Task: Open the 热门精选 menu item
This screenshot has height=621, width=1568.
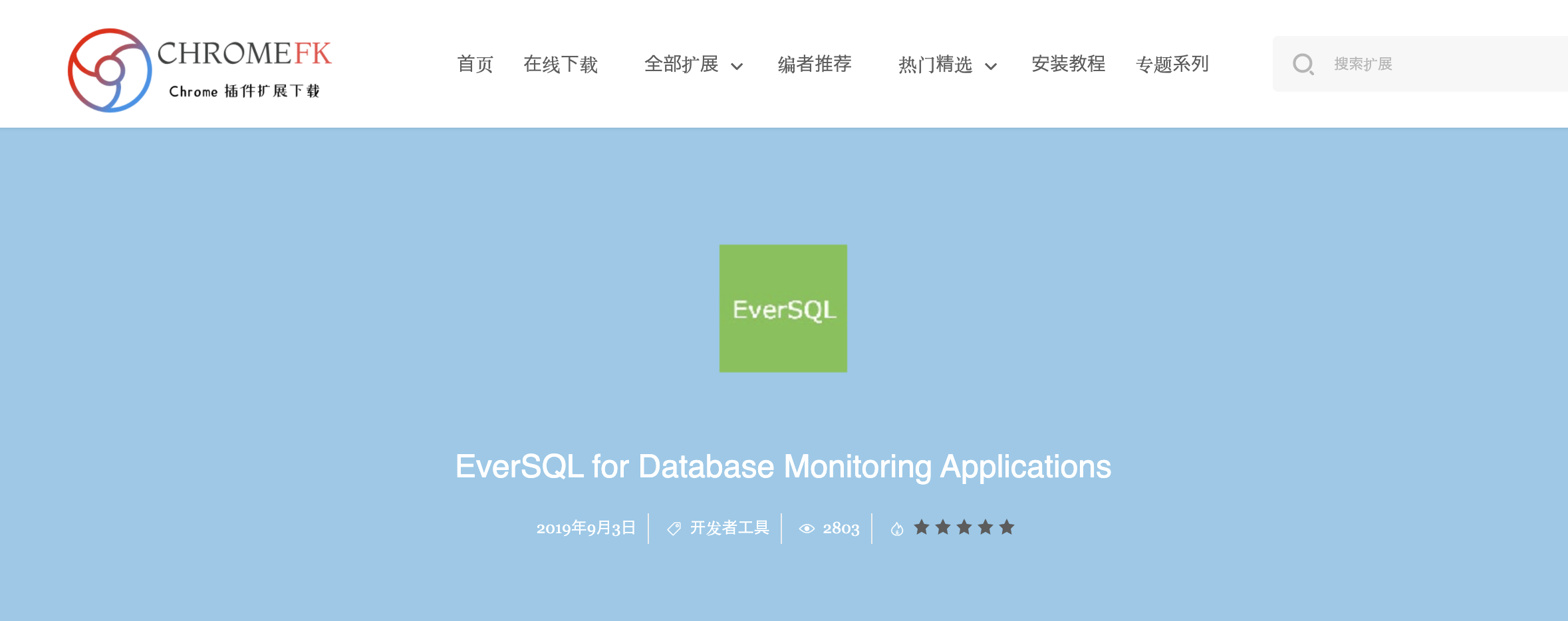Action: point(936,64)
